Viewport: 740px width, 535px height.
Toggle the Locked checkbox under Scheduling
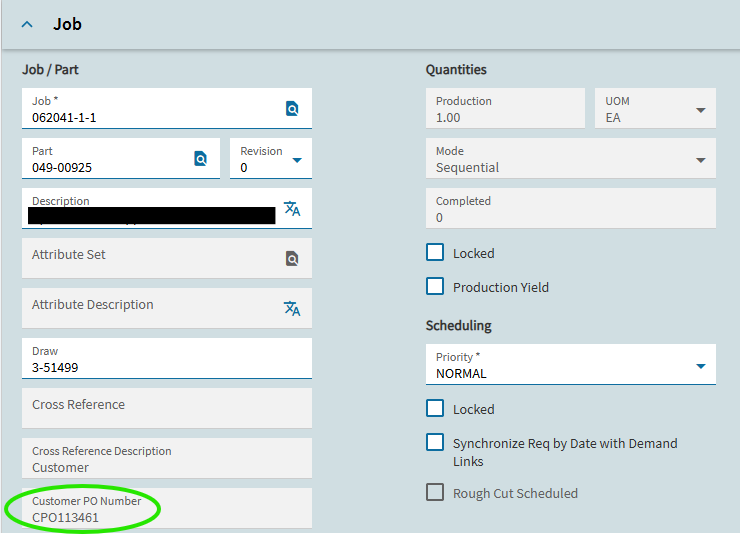point(435,408)
